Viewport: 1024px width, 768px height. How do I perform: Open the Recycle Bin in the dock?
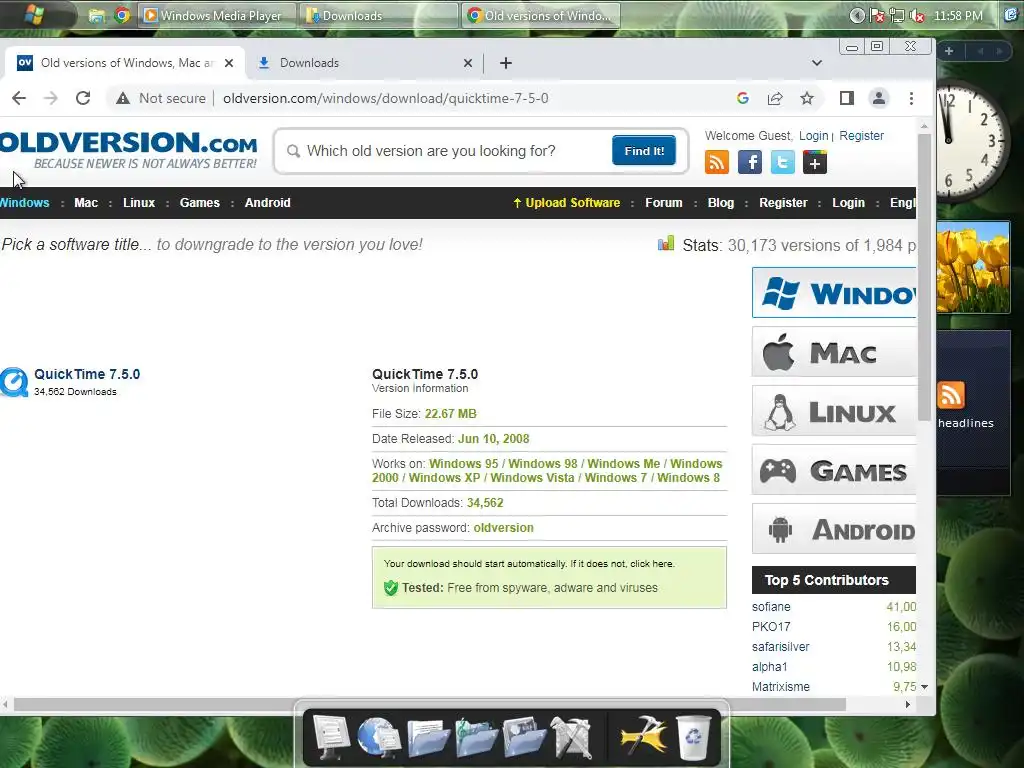[693, 738]
